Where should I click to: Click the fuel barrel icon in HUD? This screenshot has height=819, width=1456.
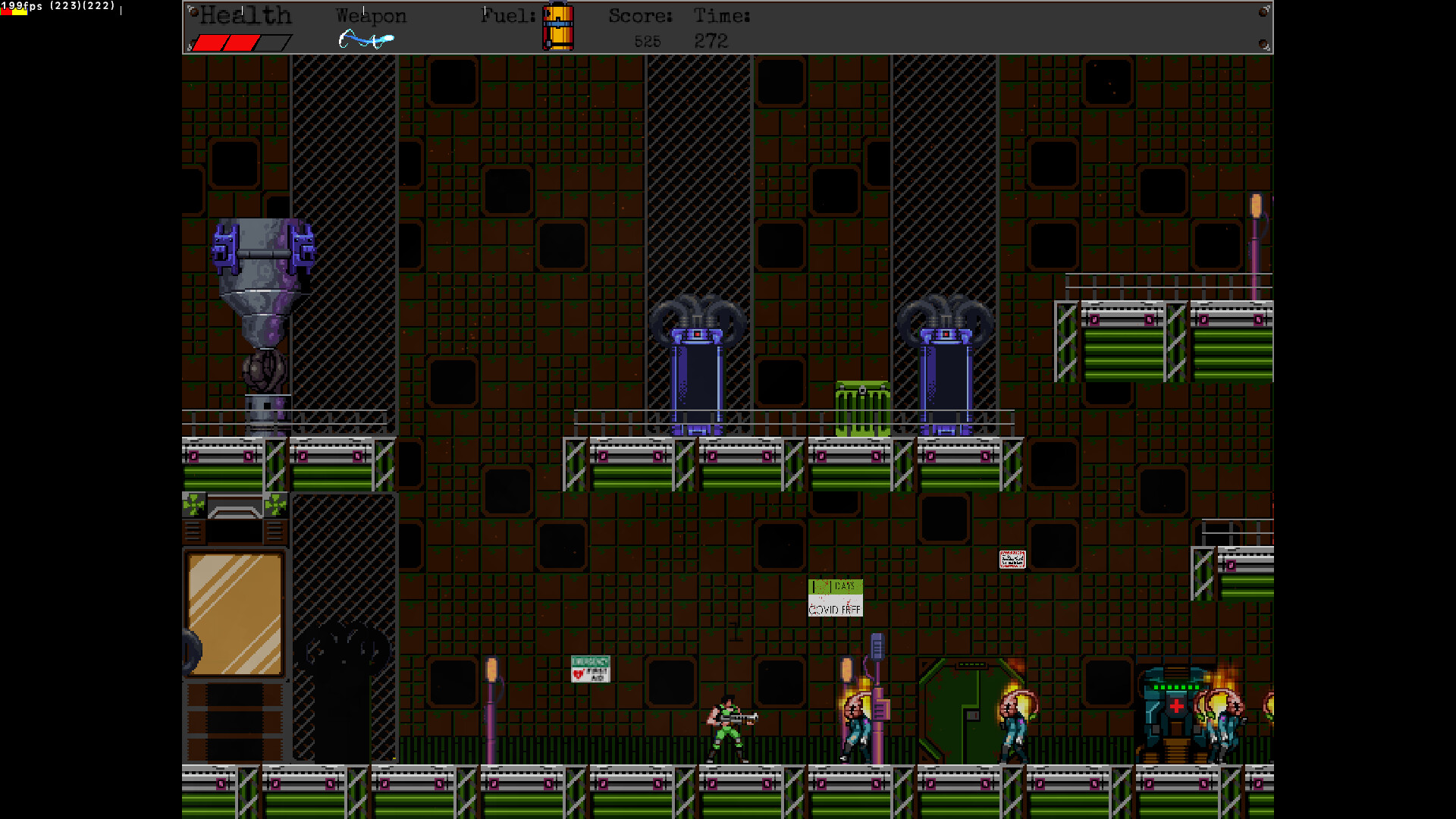558,27
